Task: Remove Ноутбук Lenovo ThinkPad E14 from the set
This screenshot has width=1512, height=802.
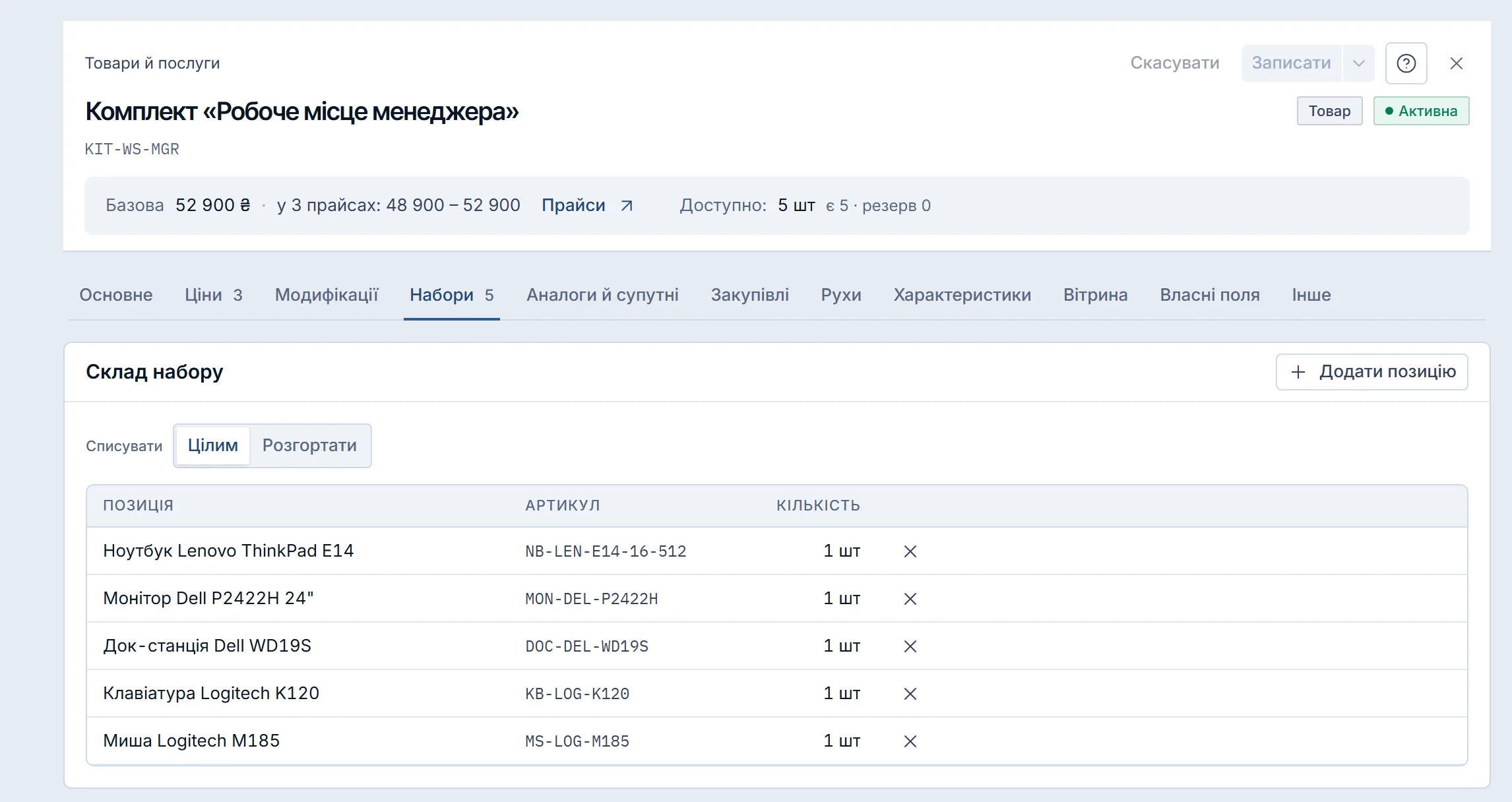Action: click(x=910, y=551)
